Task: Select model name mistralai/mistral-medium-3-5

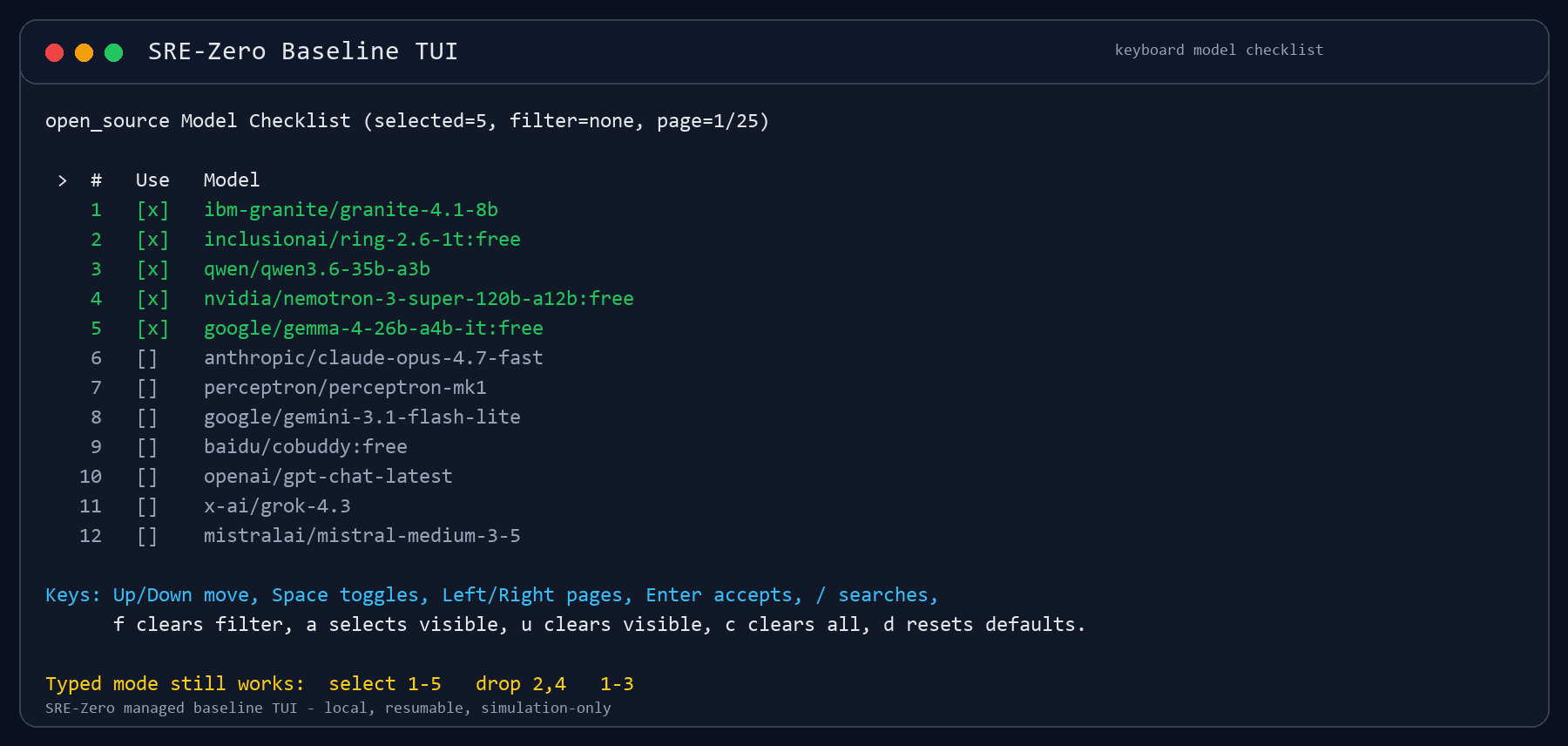Action: click(x=362, y=536)
